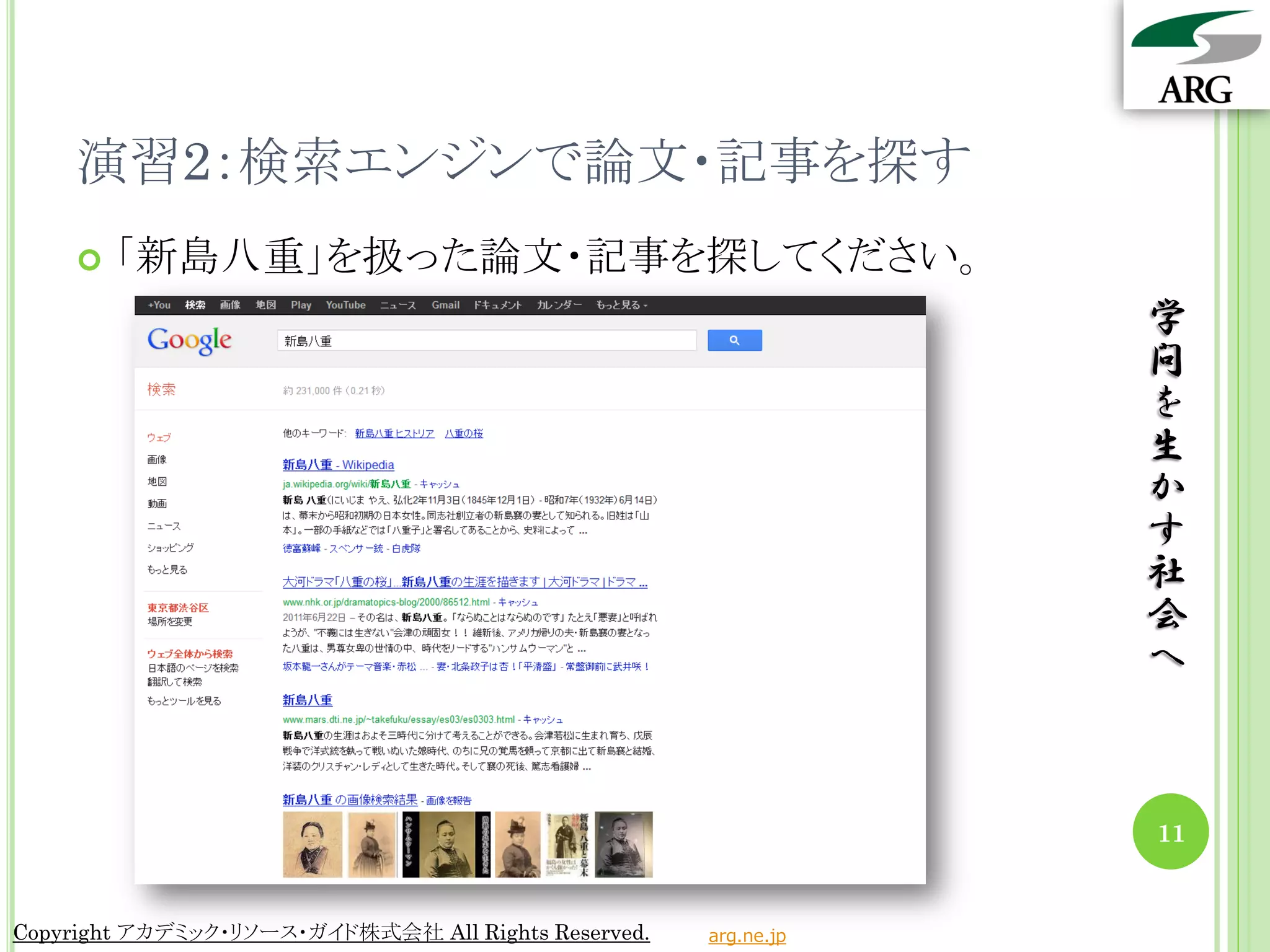Click the 徳富蘇峰 sub-link

301,549
